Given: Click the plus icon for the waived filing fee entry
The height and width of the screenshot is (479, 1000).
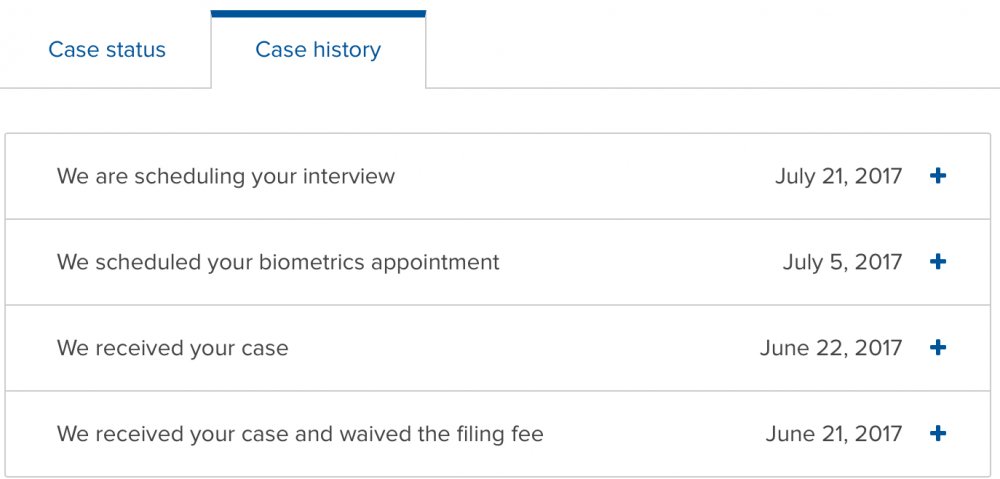Looking at the screenshot, I should point(937,434).
